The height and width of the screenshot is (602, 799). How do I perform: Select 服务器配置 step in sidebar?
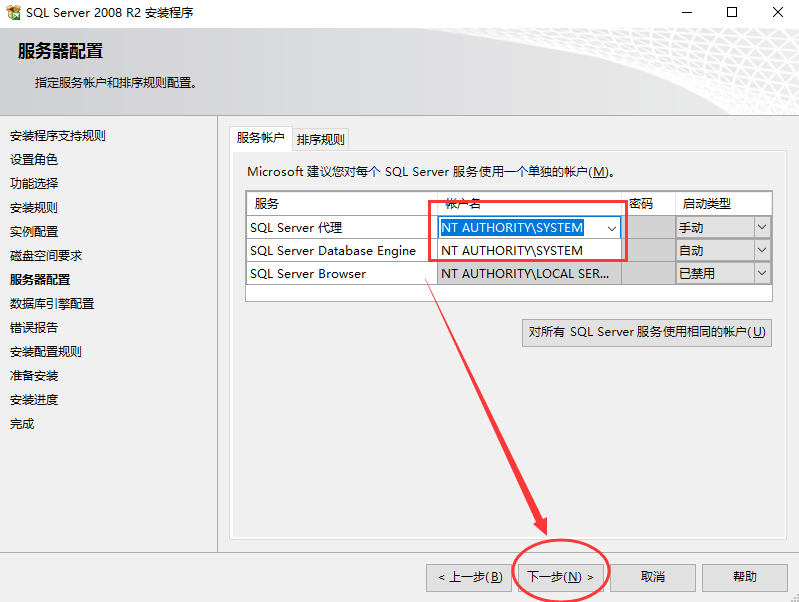pos(40,279)
